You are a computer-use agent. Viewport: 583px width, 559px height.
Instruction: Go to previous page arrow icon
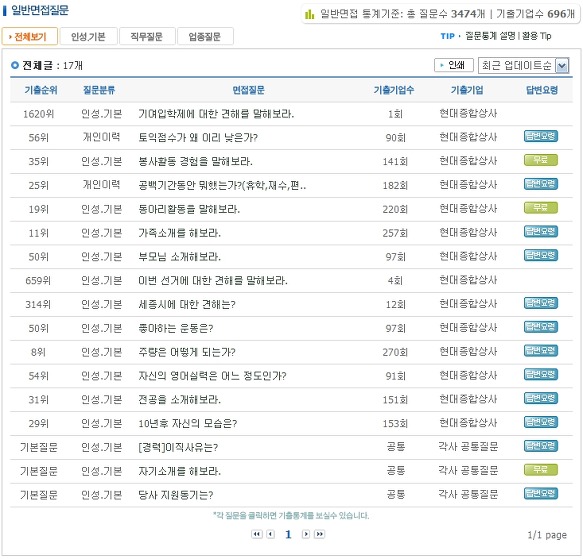[x=271, y=534]
